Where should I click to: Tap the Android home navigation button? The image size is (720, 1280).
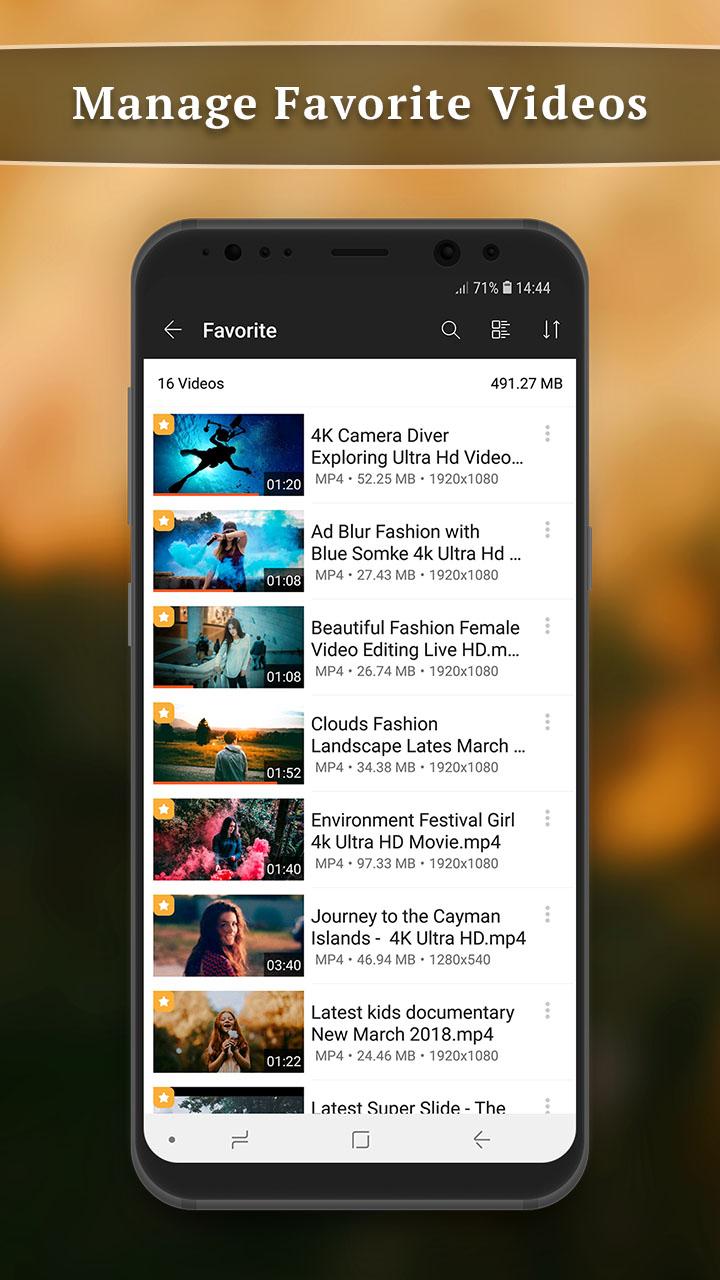point(361,1140)
